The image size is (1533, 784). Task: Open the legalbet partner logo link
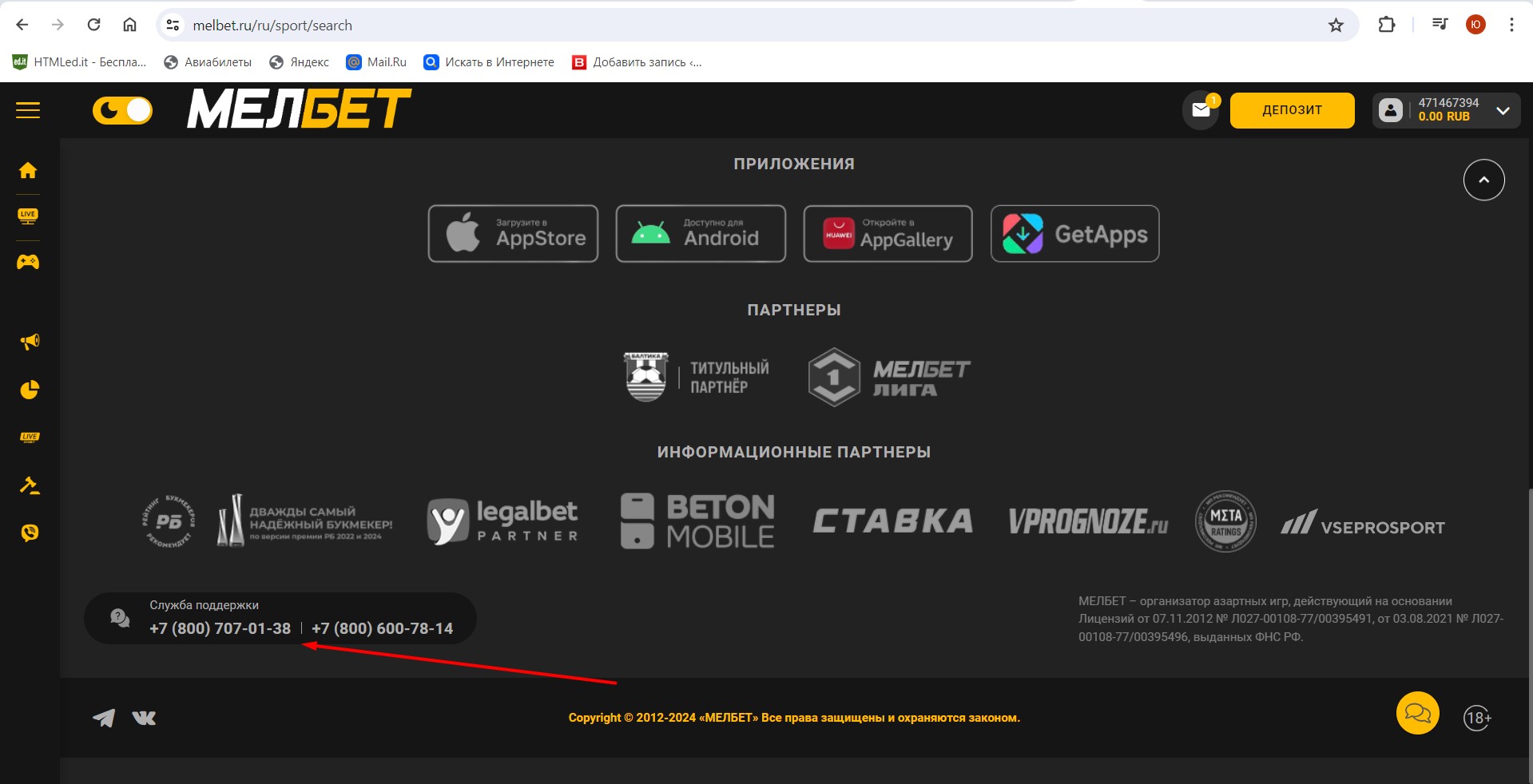pos(502,521)
